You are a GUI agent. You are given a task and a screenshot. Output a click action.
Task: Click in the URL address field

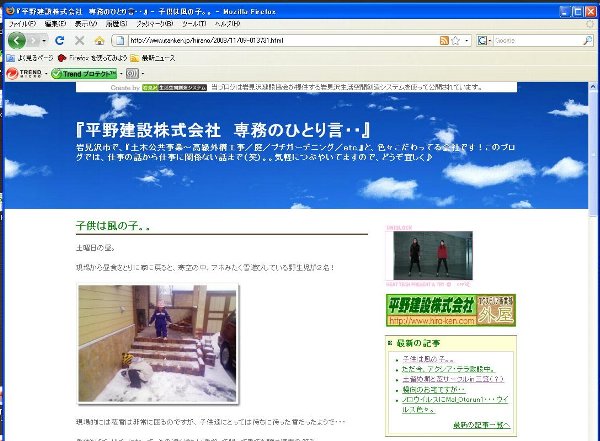pos(270,40)
